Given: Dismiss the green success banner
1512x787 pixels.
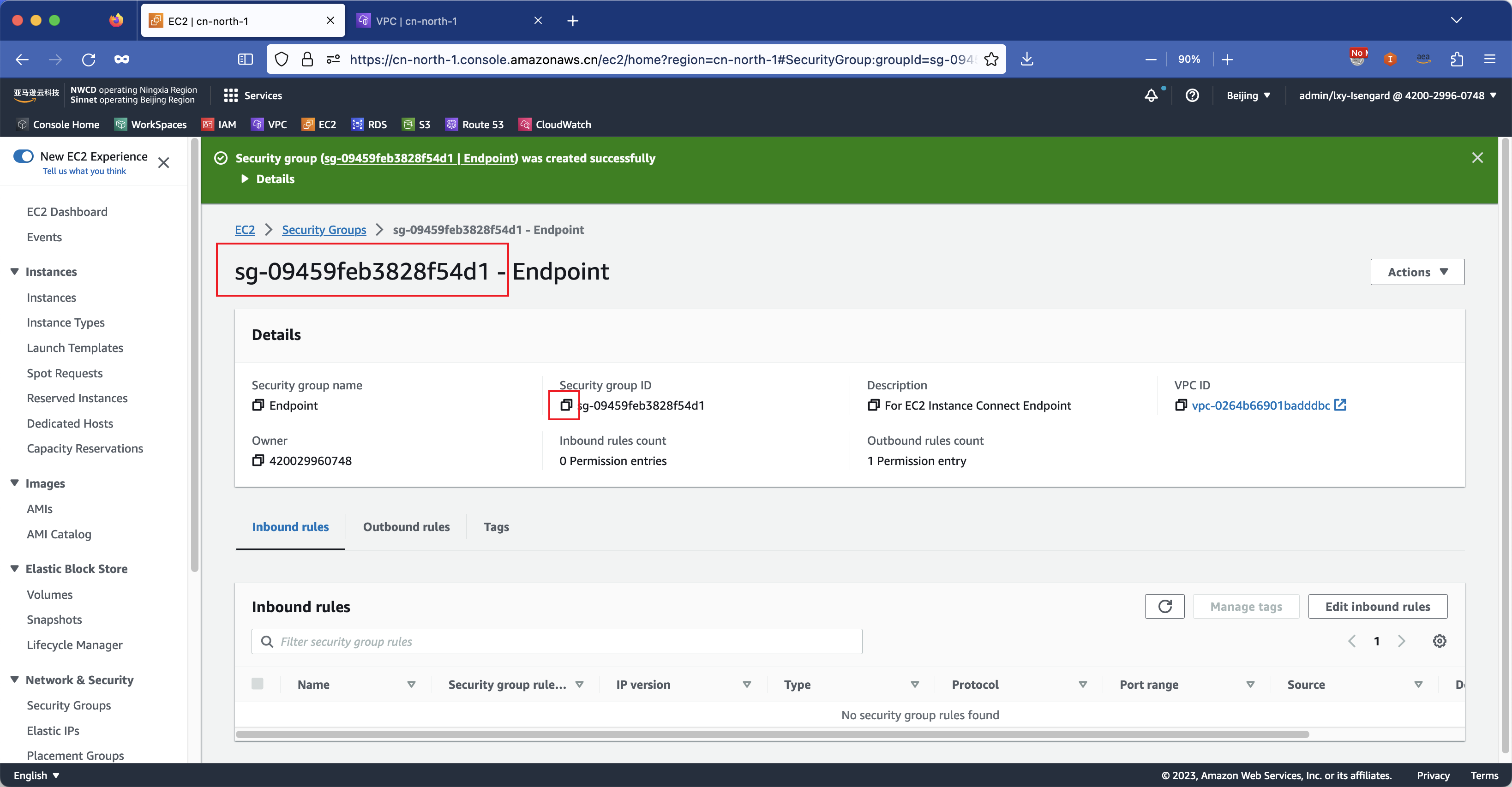Looking at the screenshot, I should coord(1477,157).
